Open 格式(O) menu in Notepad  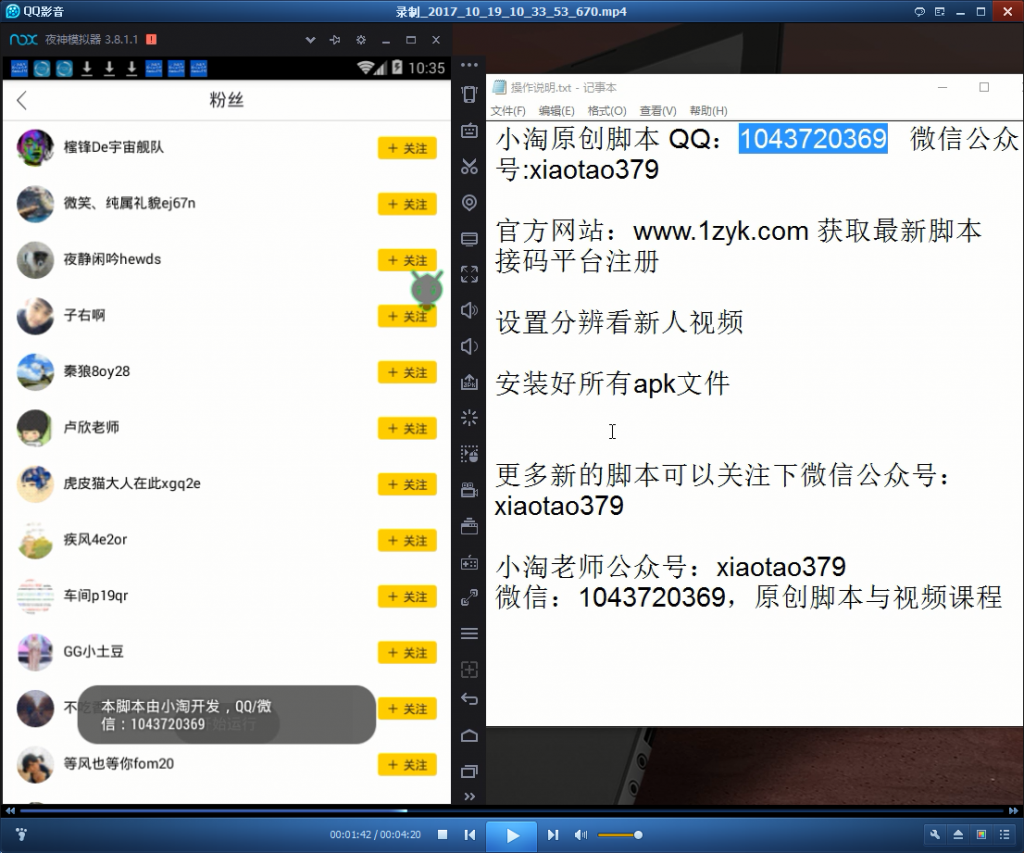point(607,110)
